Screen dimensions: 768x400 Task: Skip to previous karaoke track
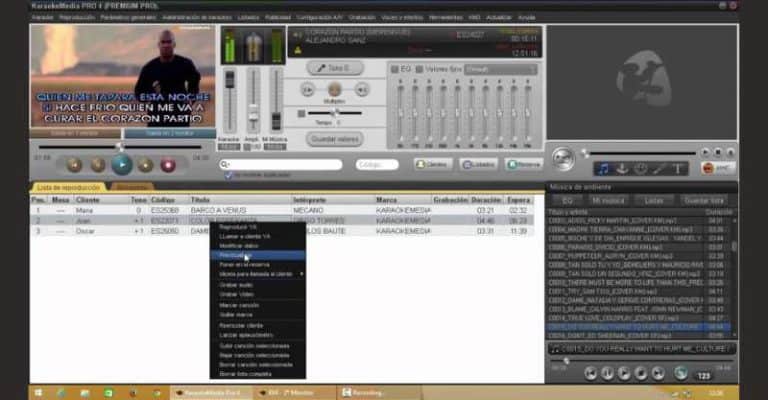tap(74, 165)
